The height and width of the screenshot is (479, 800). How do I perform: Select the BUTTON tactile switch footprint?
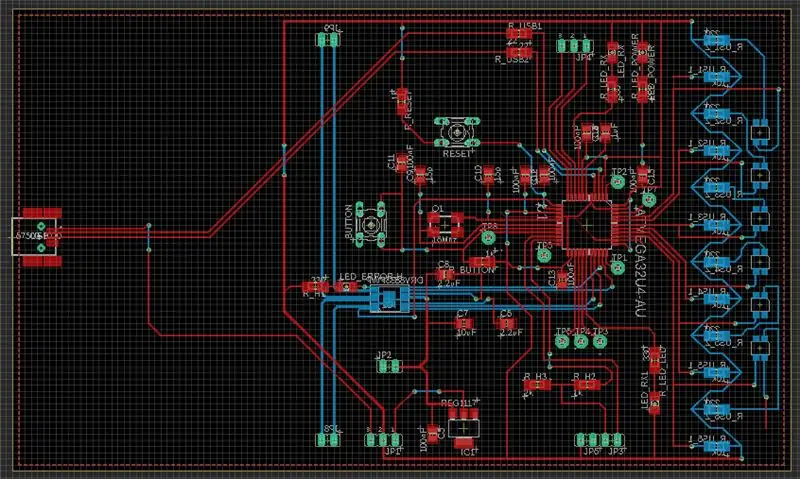click(x=371, y=223)
